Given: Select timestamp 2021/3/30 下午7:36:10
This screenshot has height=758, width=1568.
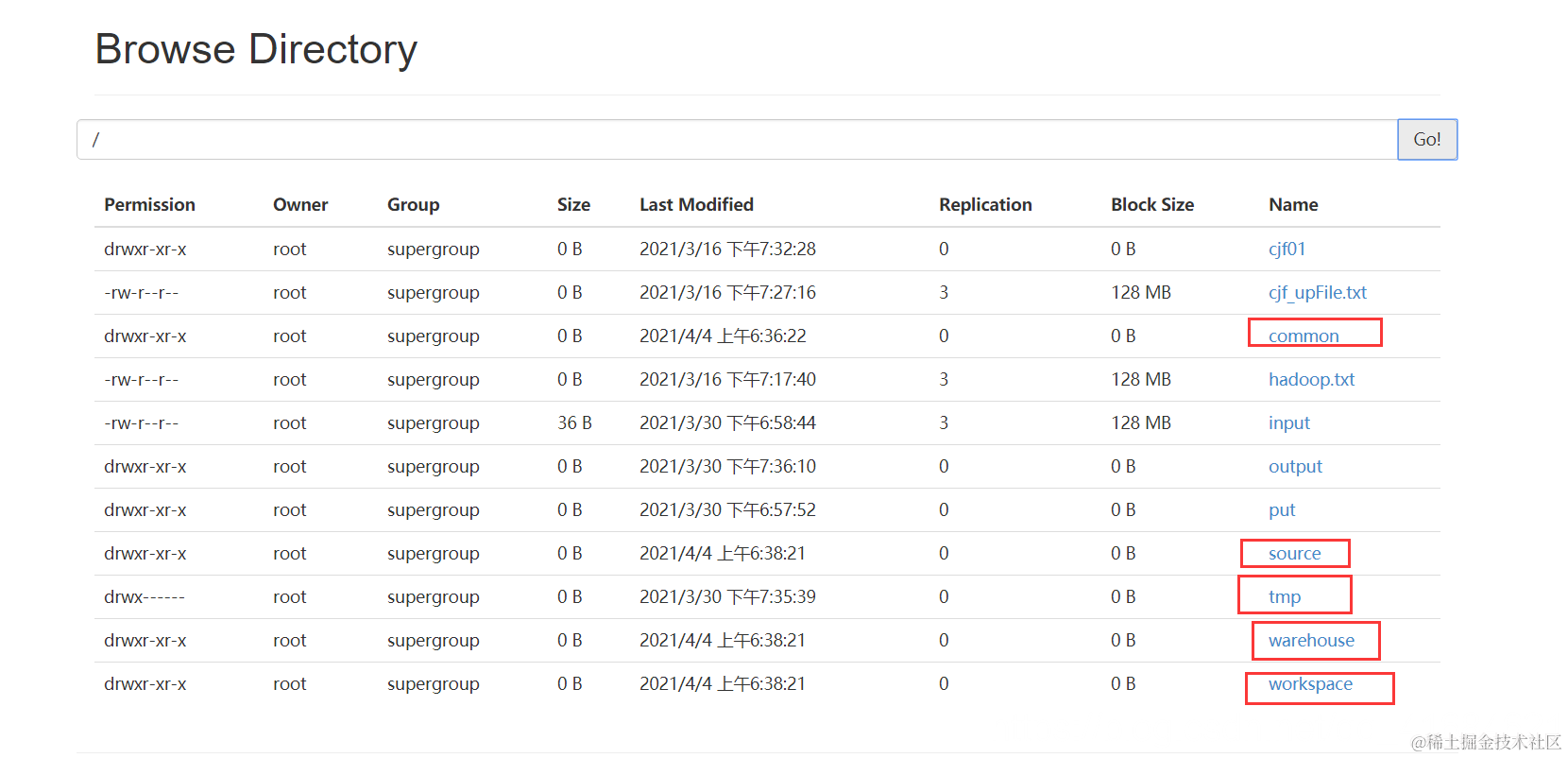Looking at the screenshot, I should tap(727, 466).
